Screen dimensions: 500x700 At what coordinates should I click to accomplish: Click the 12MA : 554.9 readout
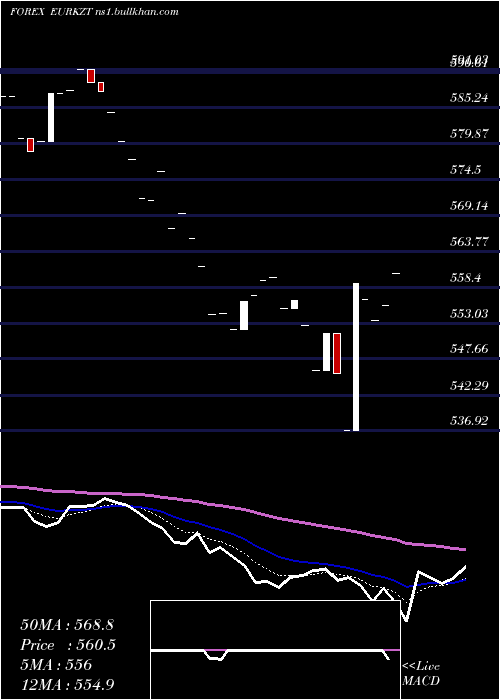[65, 684]
